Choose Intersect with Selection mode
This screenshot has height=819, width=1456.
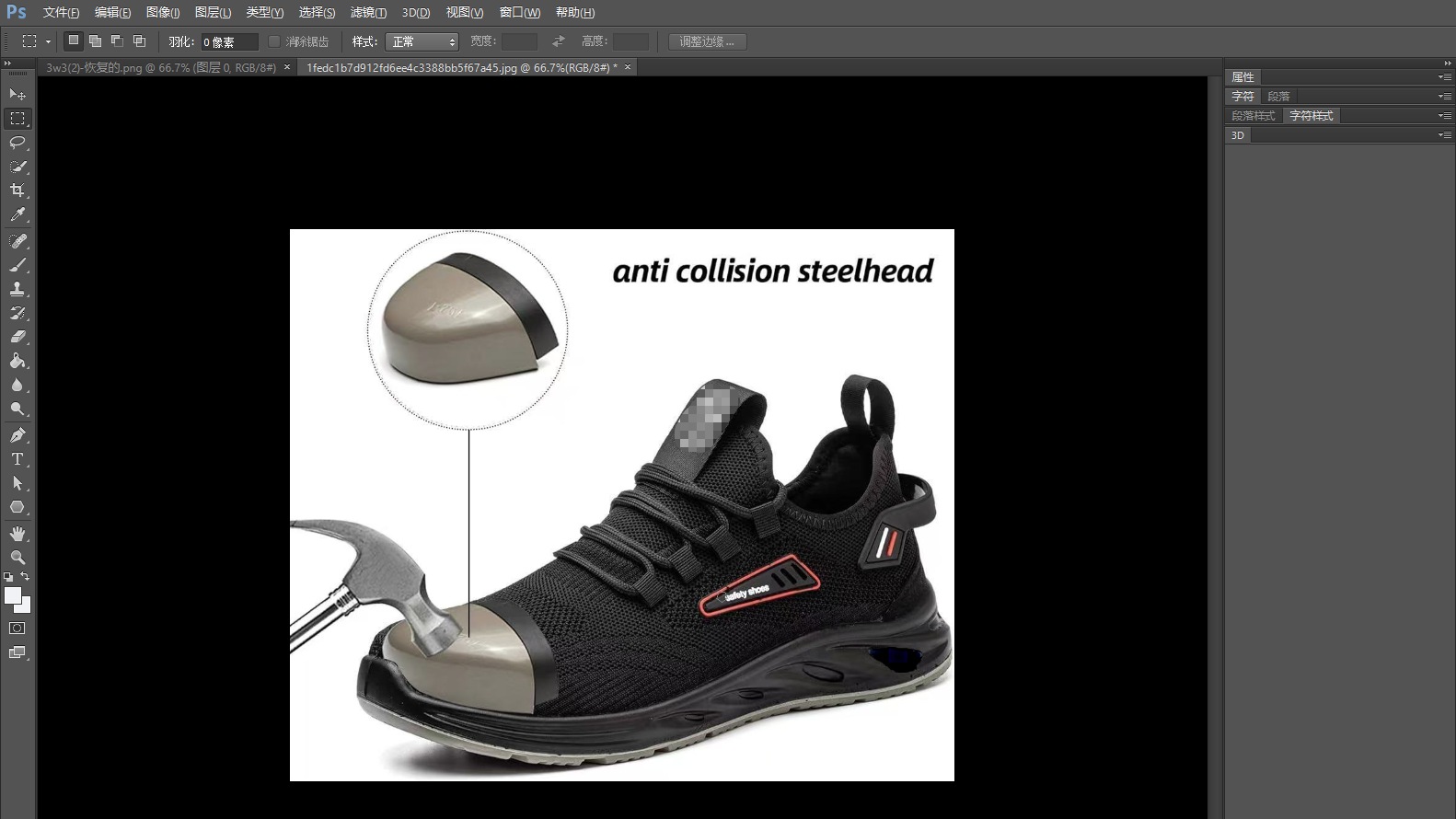tap(139, 41)
